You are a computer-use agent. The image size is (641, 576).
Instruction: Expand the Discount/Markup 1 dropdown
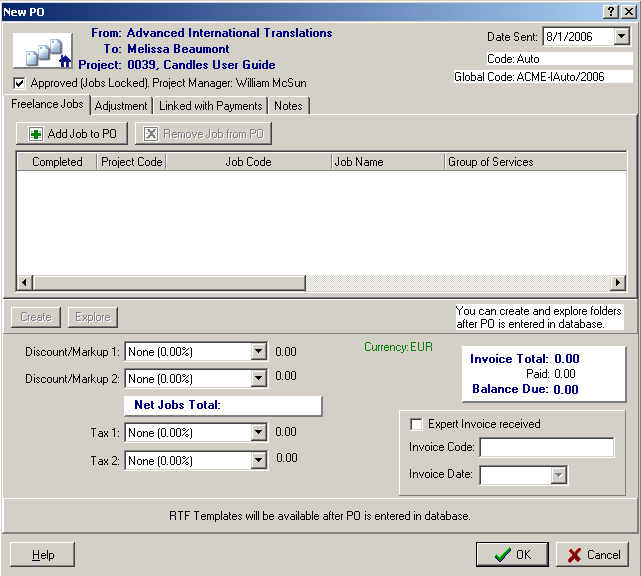(x=258, y=352)
